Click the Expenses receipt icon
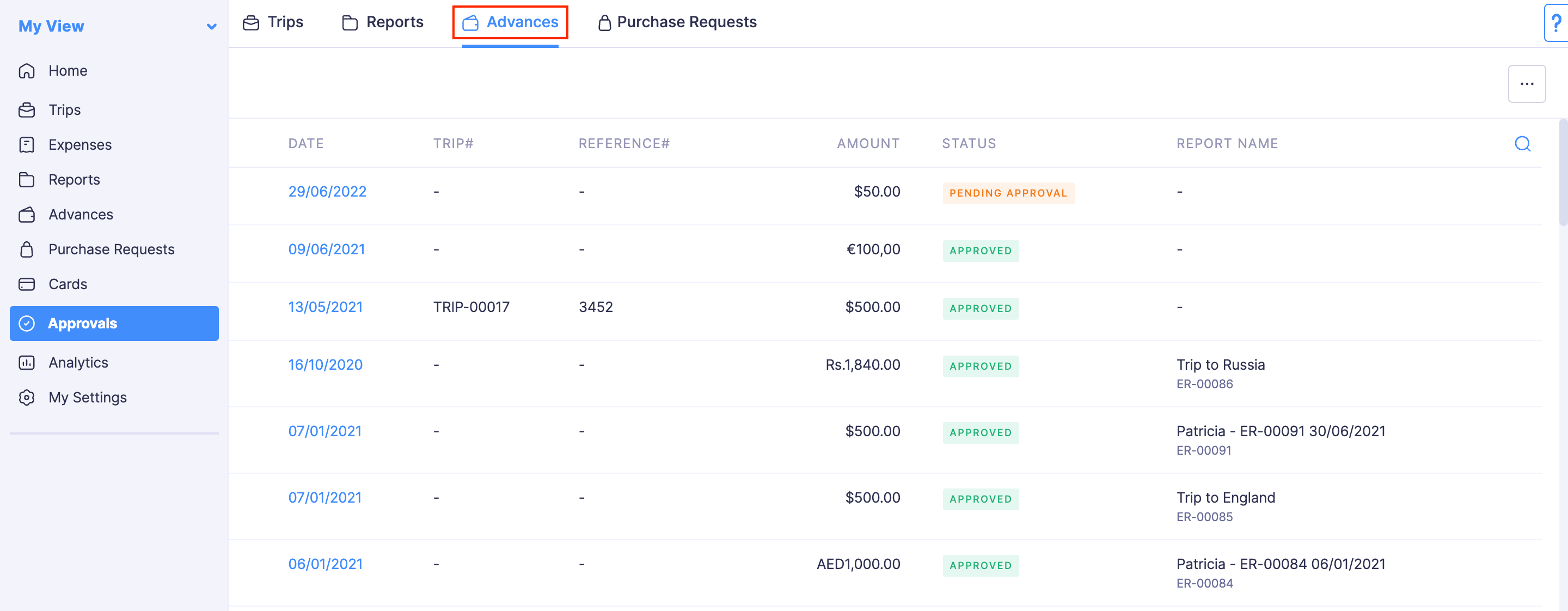This screenshot has width=1568, height=611. tap(27, 145)
